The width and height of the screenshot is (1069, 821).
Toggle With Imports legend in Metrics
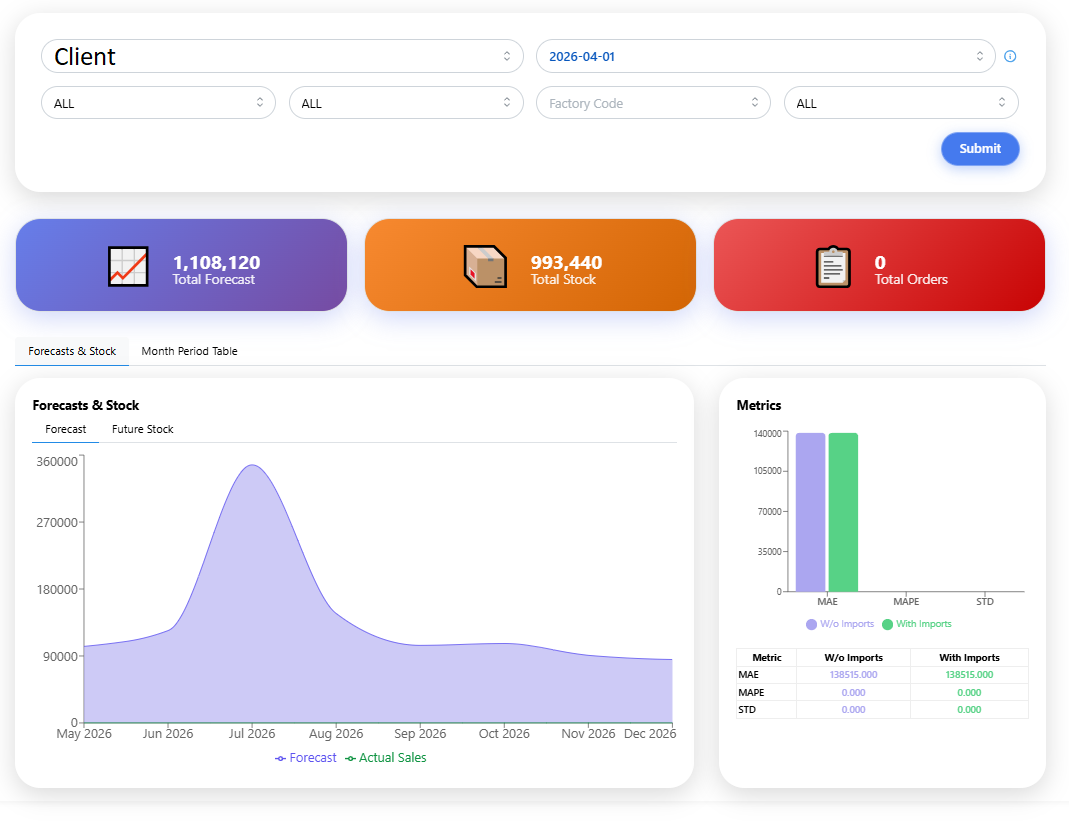(916, 624)
